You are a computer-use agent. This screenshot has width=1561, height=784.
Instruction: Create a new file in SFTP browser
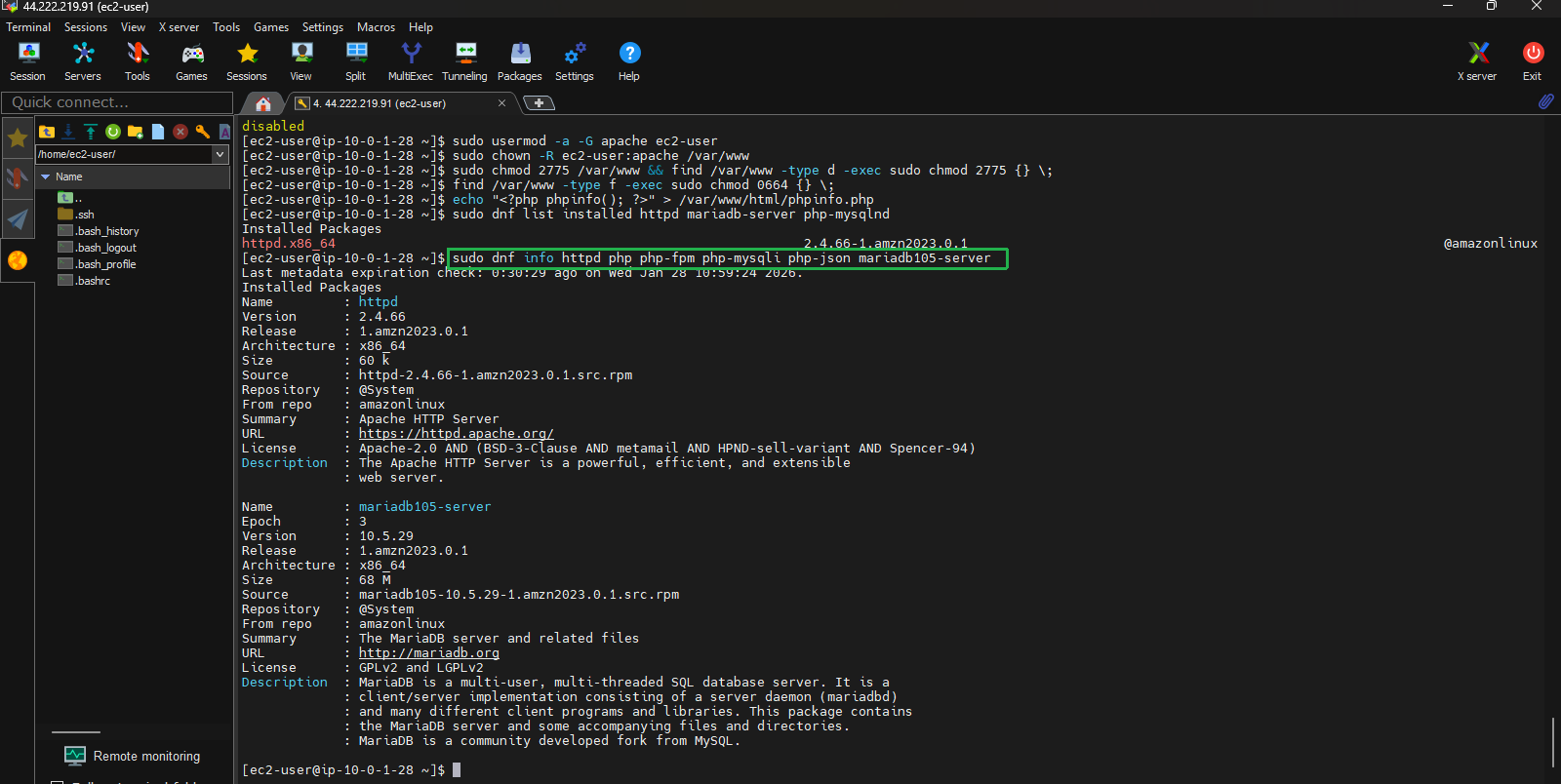(x=158, y=132)
